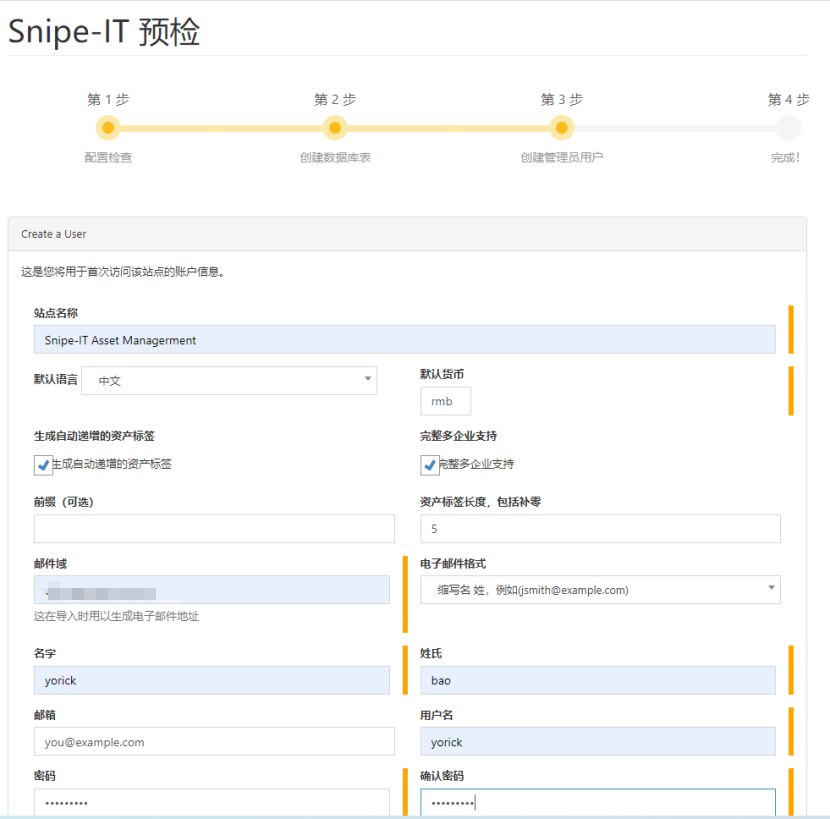830x819 pixels.
Task: Click the 第 2 步 step circle
Action: coord(335,128)
